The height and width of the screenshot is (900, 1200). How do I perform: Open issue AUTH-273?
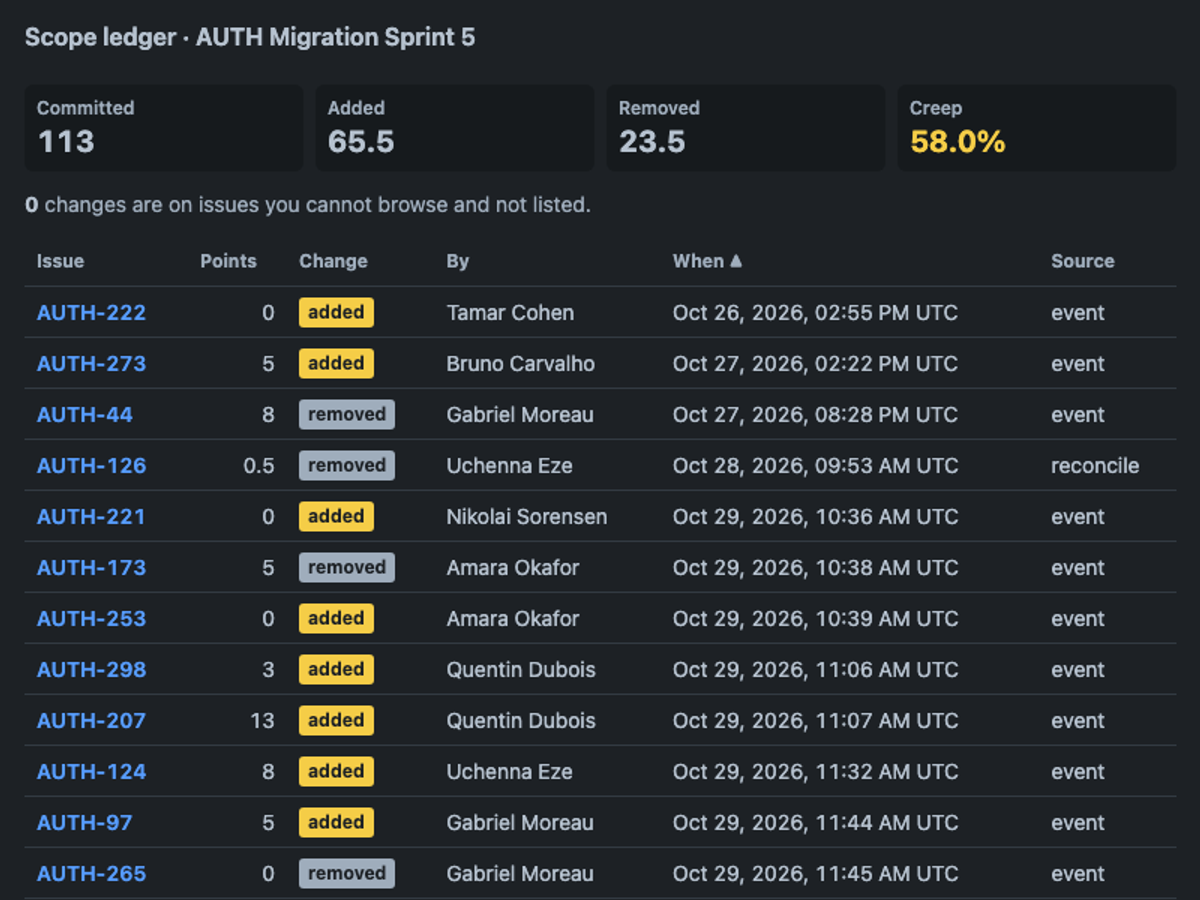click(91, 364)
